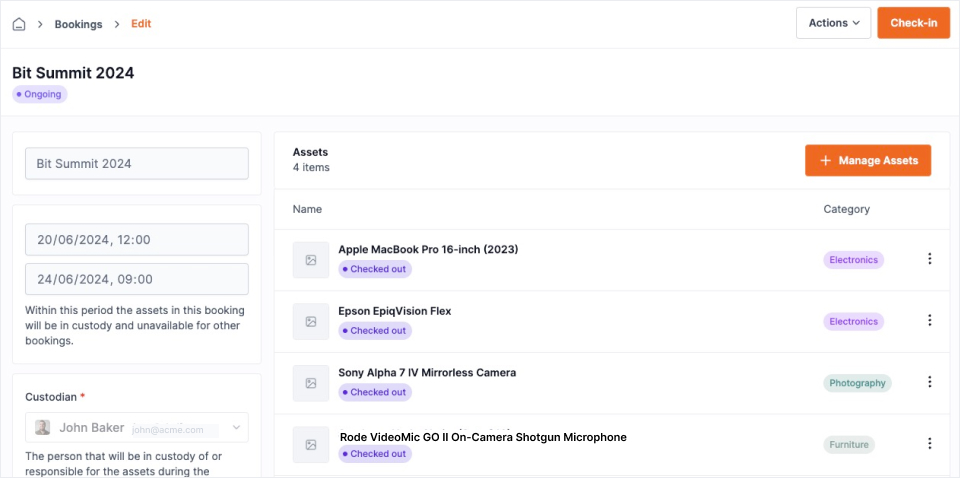Click the Bit Summit 2024 page heading
The height and width of the screenshot is (478, 960).
[x=73, y=73]
